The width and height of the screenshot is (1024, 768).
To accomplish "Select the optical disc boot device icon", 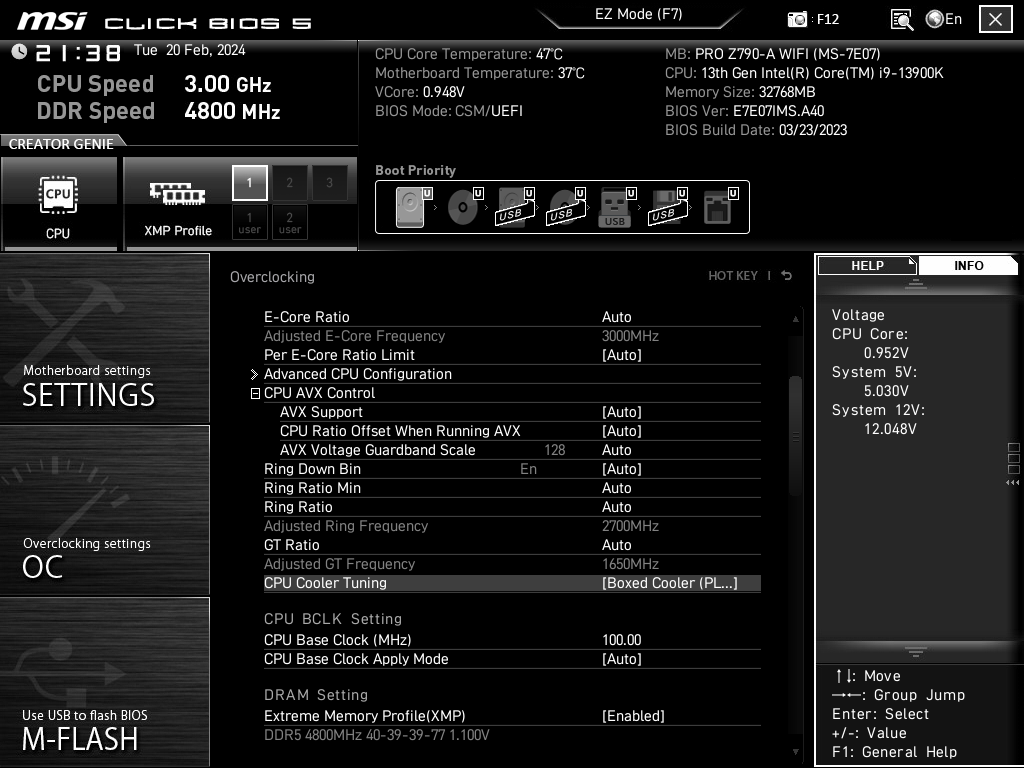I will [x=465, y=207].
